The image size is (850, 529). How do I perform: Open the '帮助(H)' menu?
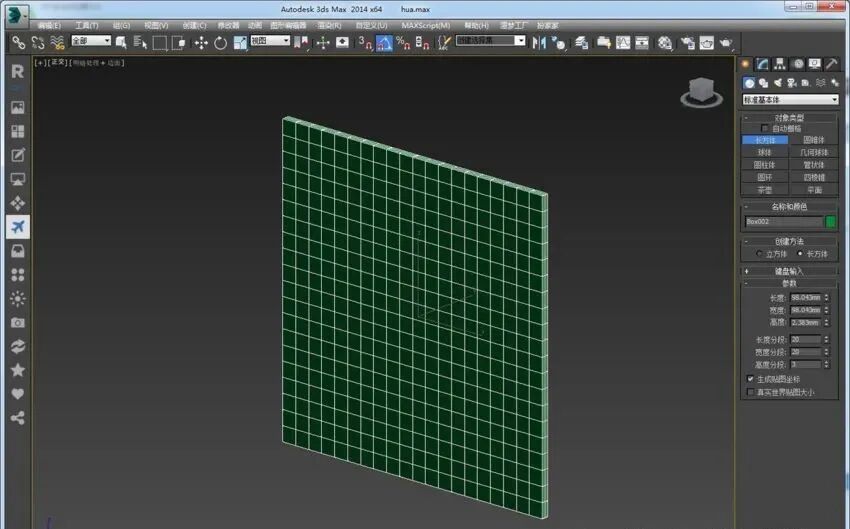pos(476,25)
